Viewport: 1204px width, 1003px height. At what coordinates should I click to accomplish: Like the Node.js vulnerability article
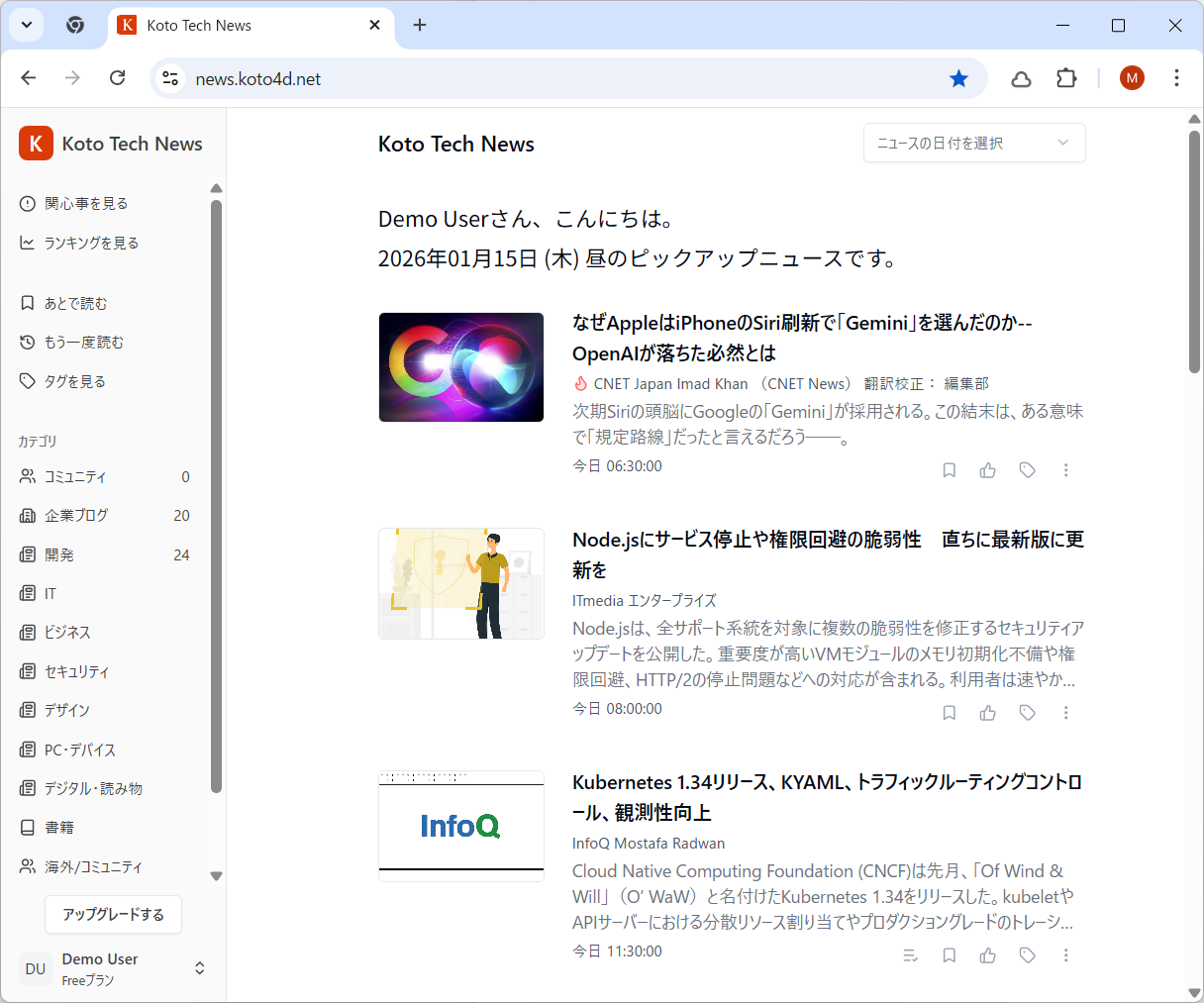pos(988,713)
